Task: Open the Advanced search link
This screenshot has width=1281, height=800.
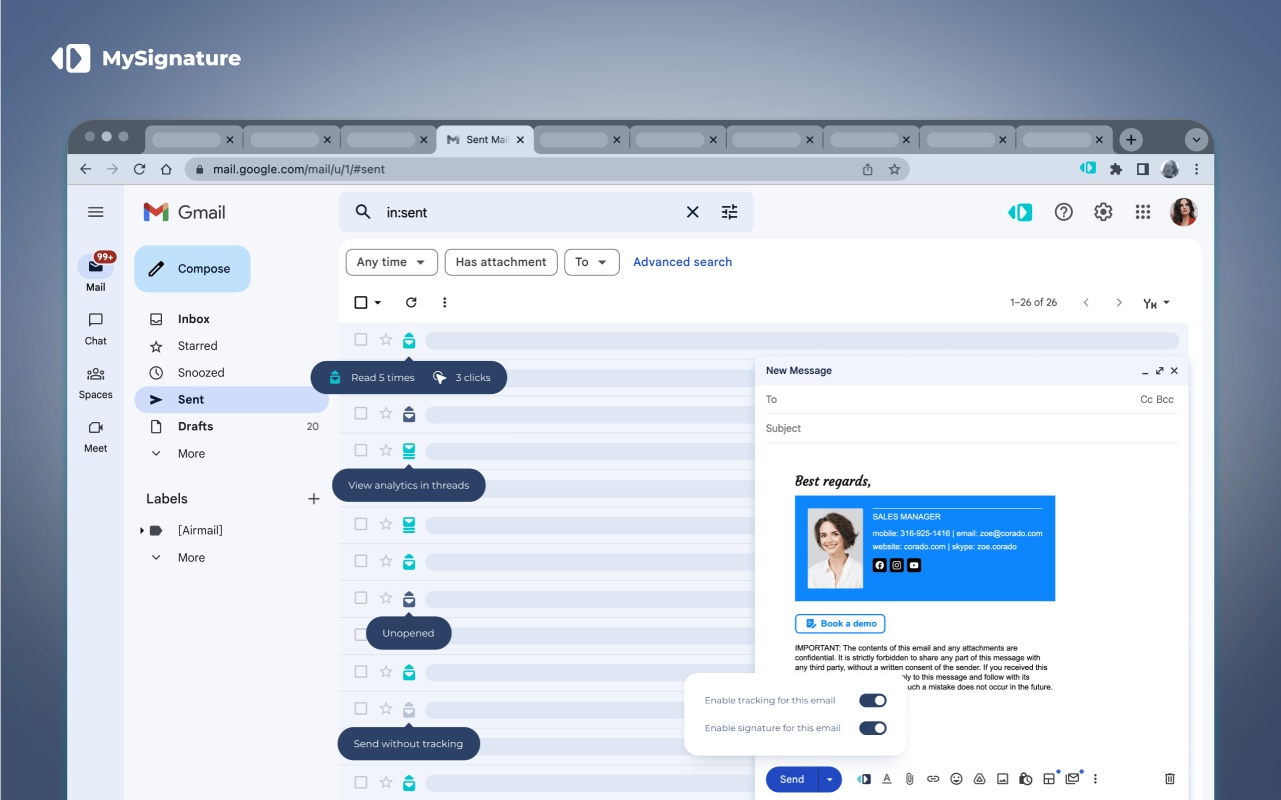Action: (x=682, y=262)
